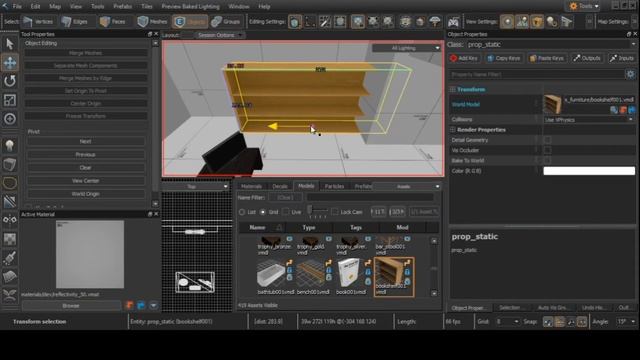The height and width of the screenshot is (360, 640).
Task: Switch to the Materials tab
Action: [x=251, y=186]
